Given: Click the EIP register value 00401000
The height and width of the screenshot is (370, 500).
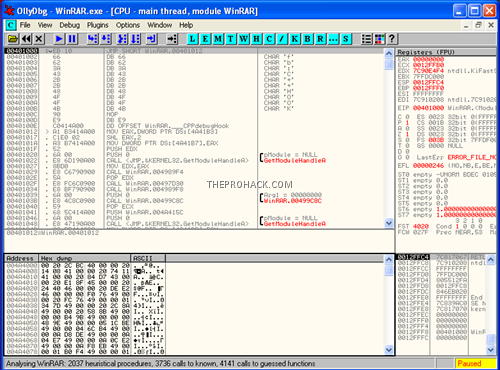Looking at the screenshot, I should [428, 108].
